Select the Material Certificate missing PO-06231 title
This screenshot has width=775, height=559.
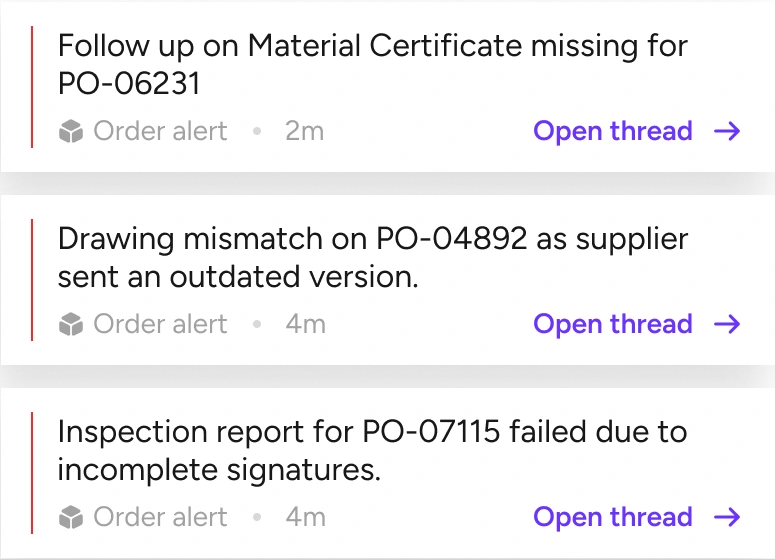372,64
